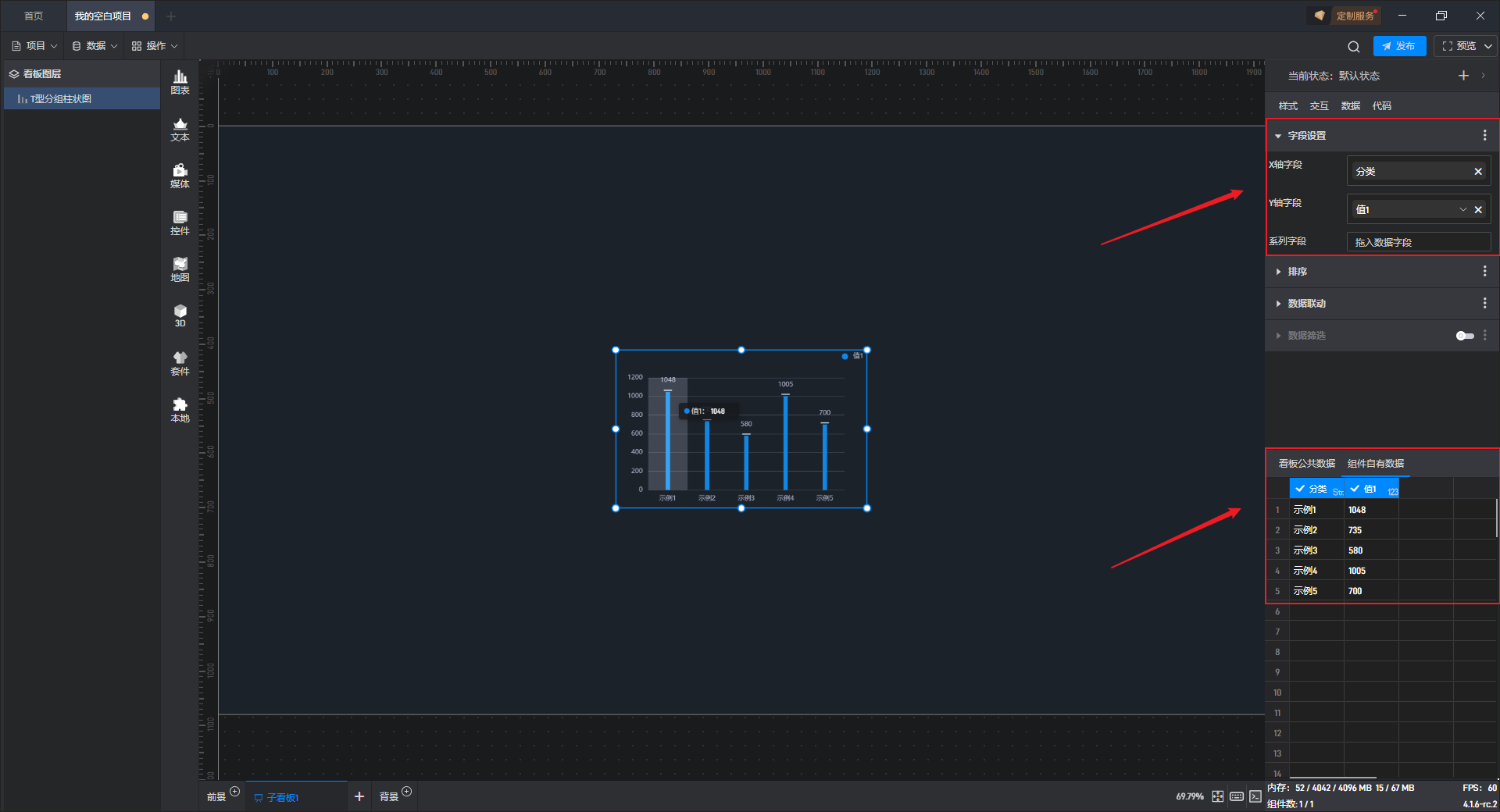
Task: Add a new sub-board with plus
Action: click(359, 796)
